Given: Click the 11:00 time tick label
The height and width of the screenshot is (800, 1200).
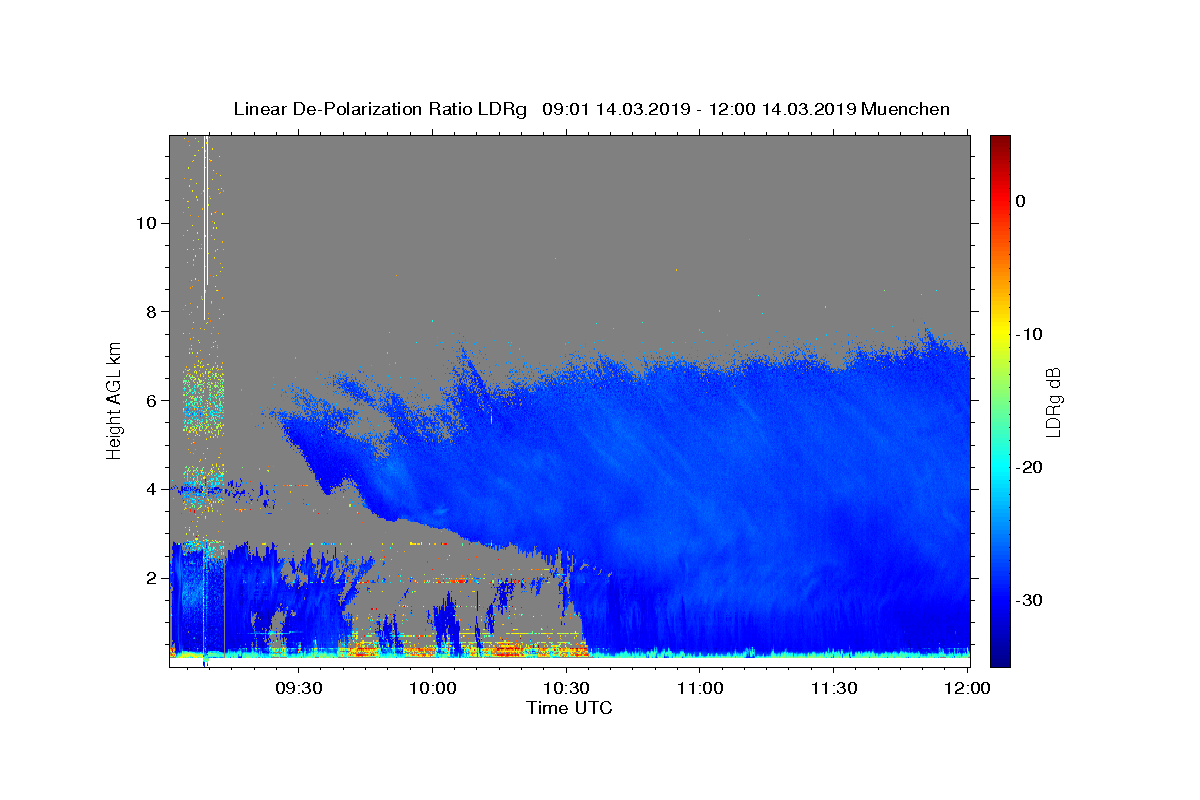Looking at the screenshot, I should (700, 689).
